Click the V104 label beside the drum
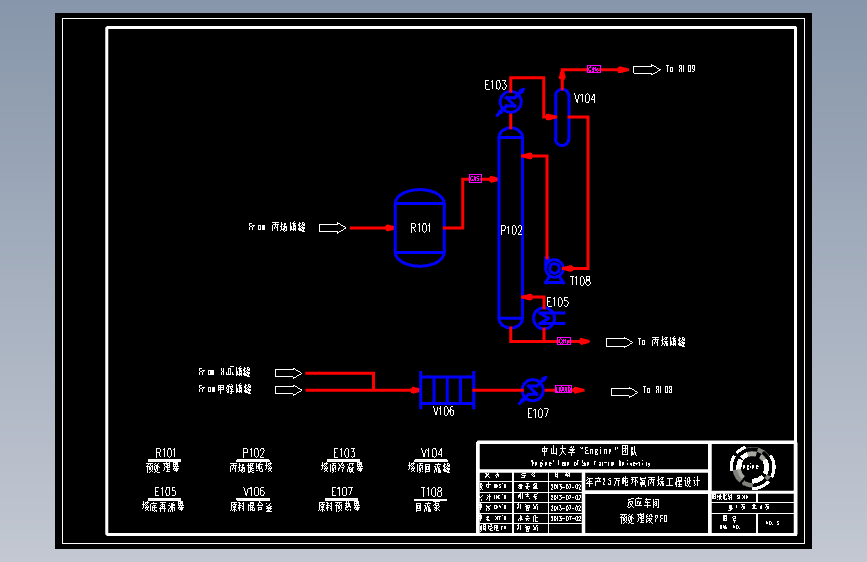Viewport: 867px width, 562px height. coord(584,98)
